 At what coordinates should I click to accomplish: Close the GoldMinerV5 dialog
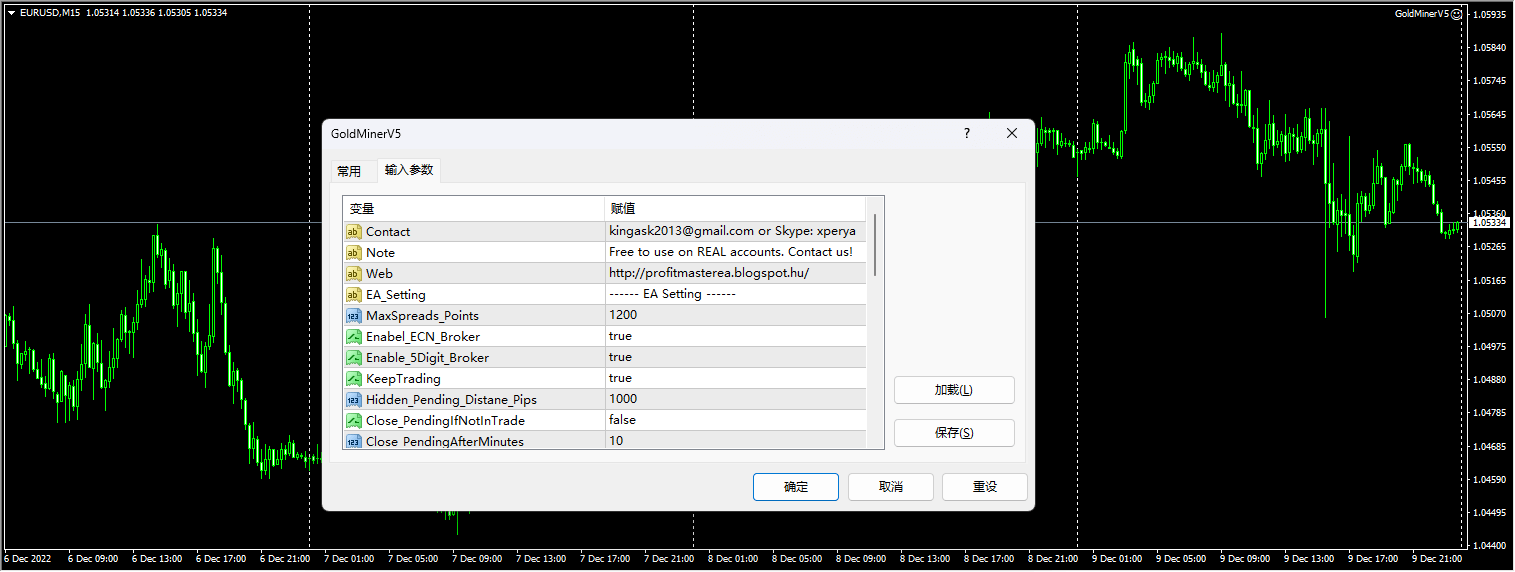click(1012, 133)
